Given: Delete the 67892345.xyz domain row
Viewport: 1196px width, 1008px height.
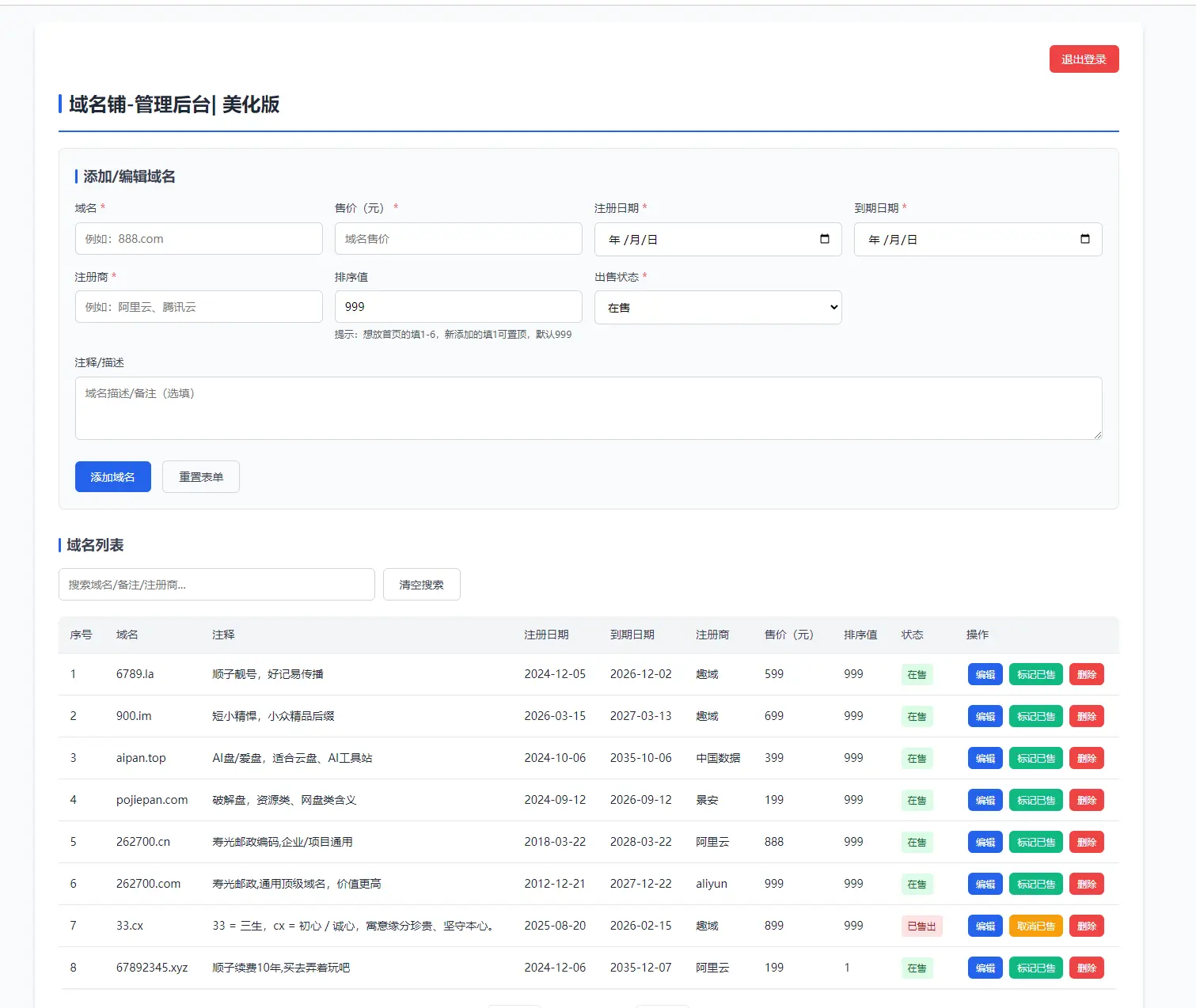Looking at the screenshot, I should [1087, 968].
